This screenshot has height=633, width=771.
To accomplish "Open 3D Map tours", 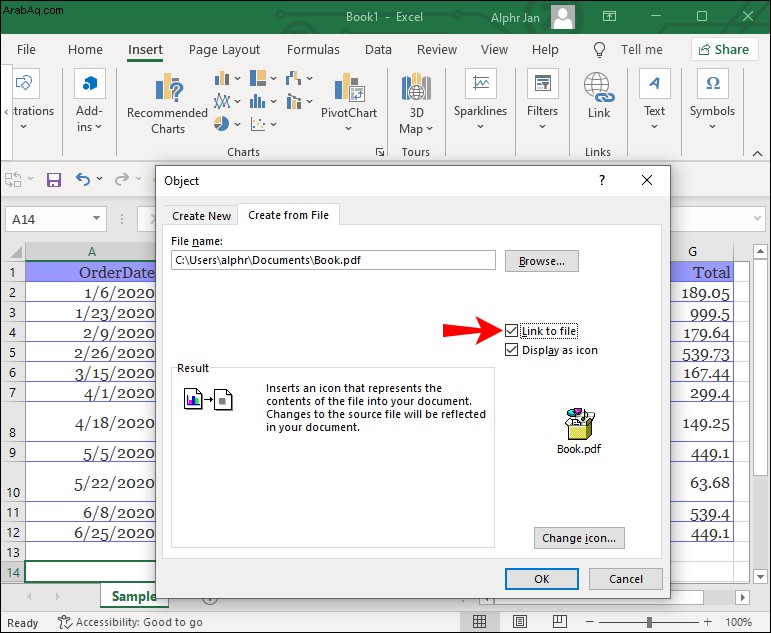I will (416, 104).
